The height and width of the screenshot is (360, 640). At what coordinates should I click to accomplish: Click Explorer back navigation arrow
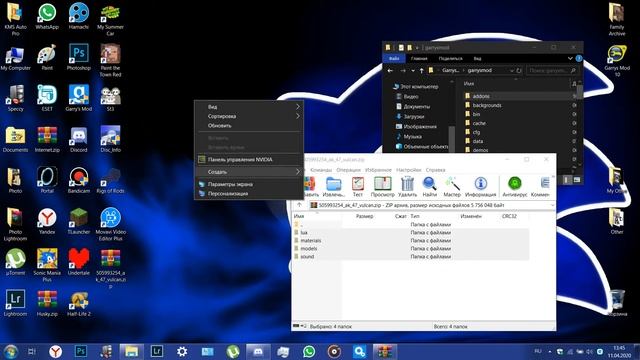390,71
